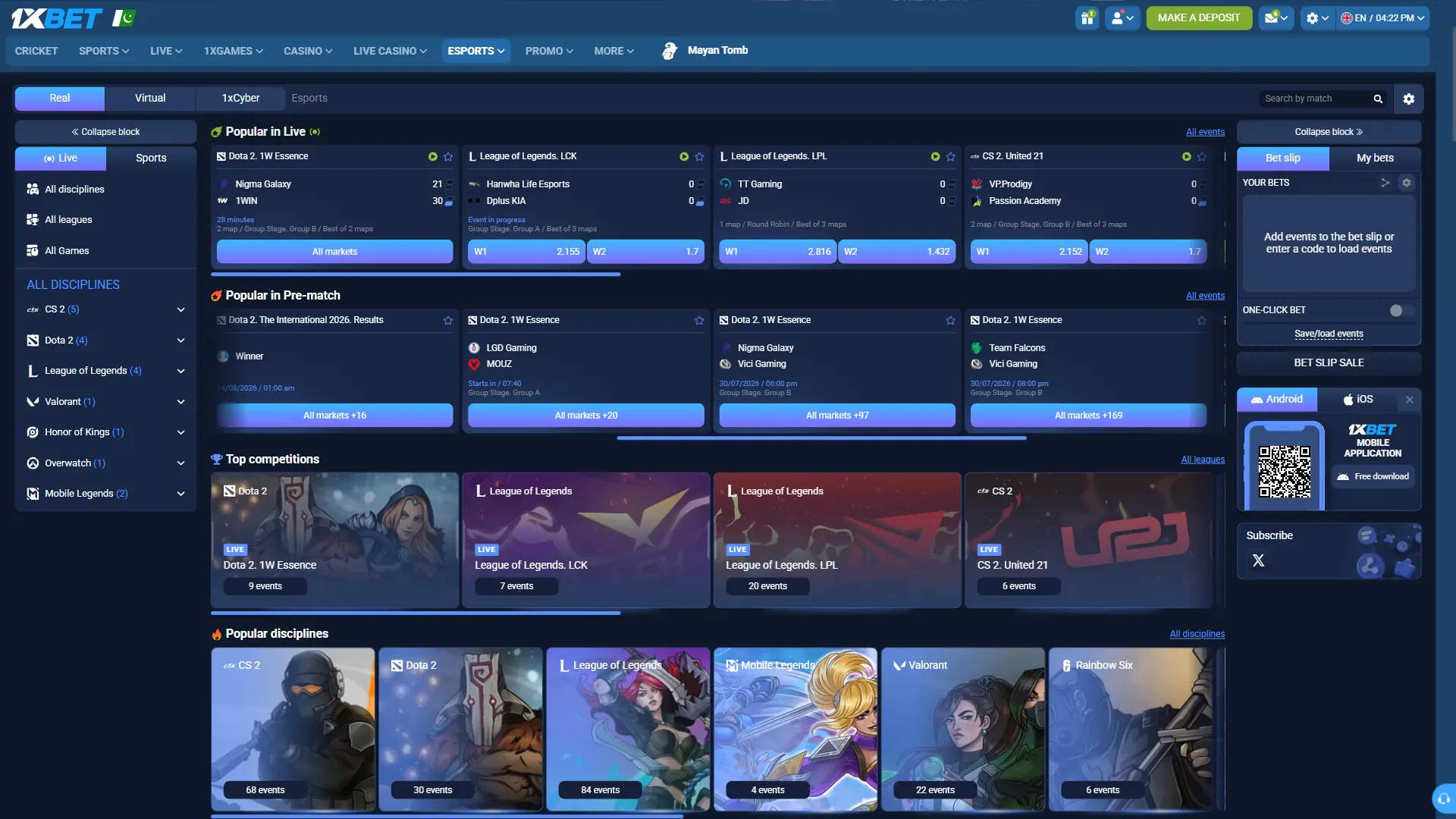The height and width of the screenshot is (819, 1456).
Task: Click the search magnifier icon
Action: pos(1378,99)
